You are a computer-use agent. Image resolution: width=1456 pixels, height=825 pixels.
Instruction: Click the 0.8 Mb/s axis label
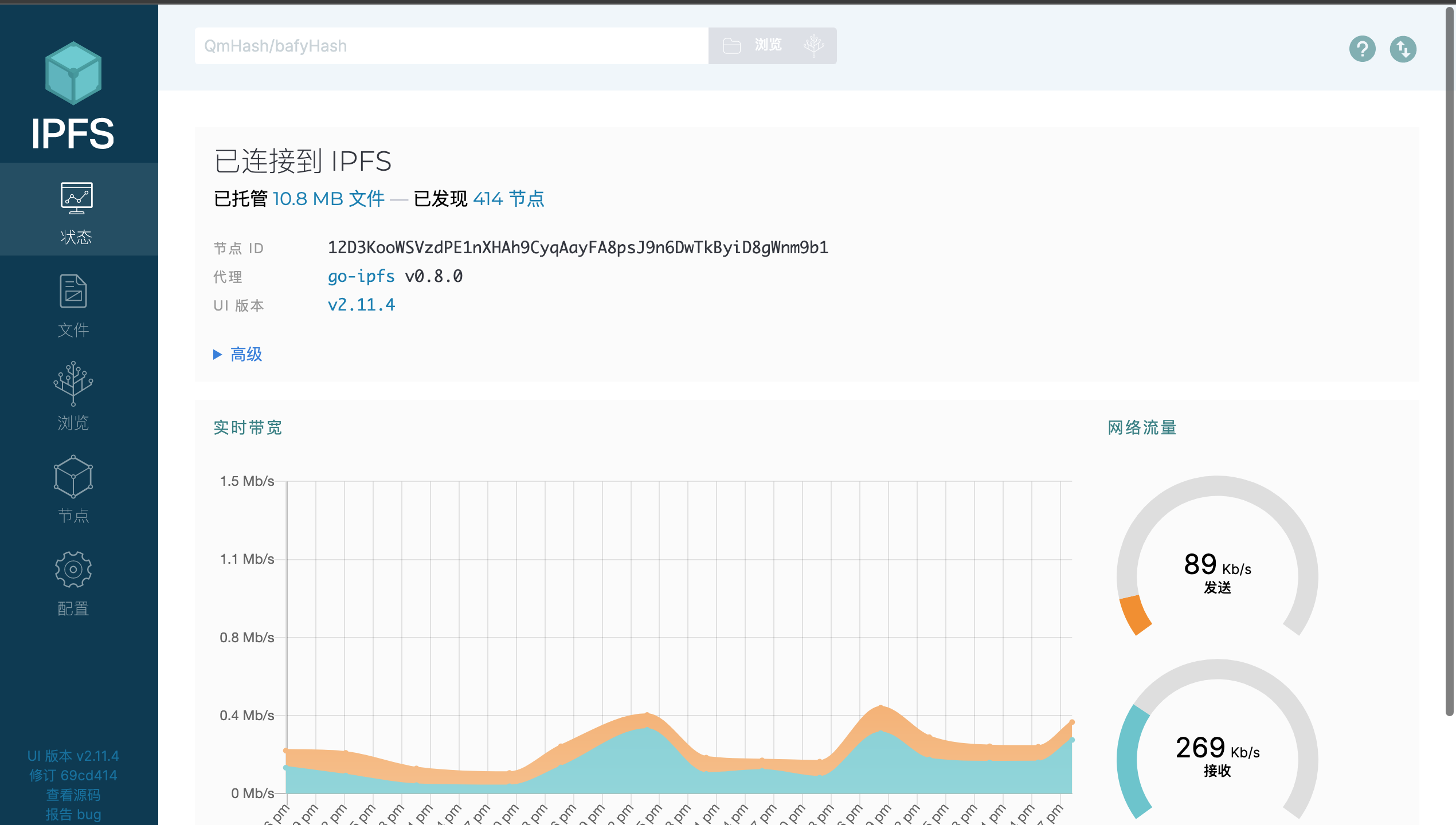[x=247, y=637]
